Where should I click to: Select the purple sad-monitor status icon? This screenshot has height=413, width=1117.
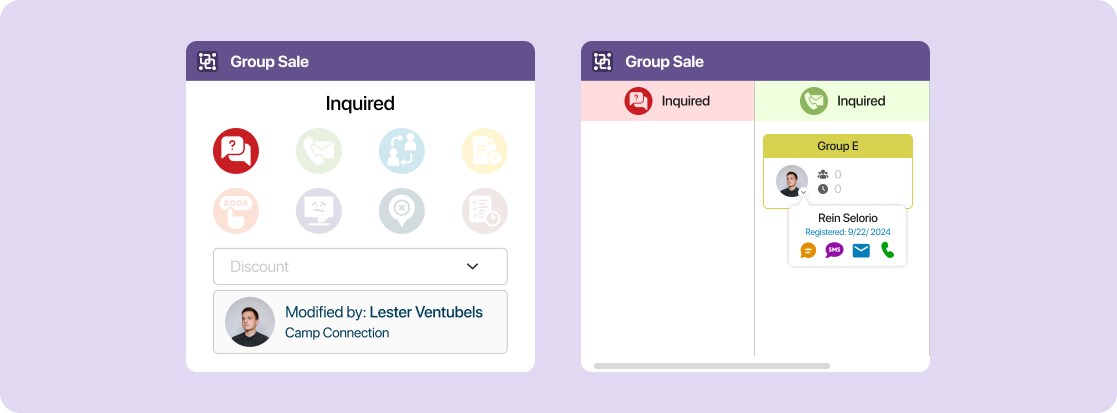(318, 211)
